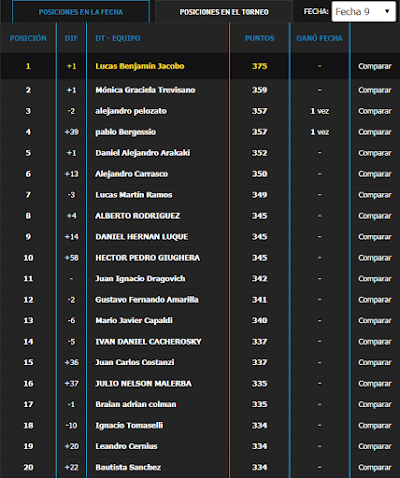The height and width of the screenshot is (478, 400).
Task: Select team name JULIO NELSON MALERBA
Action: coord(143,384)
